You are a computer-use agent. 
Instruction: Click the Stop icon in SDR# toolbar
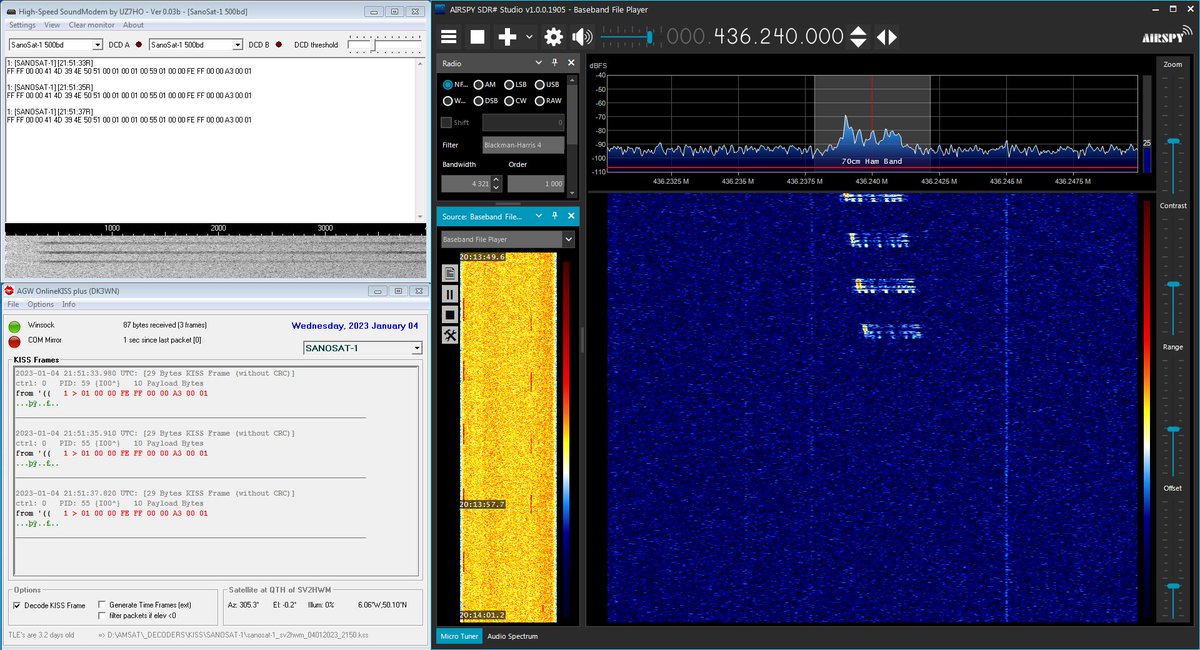[478, 36]
